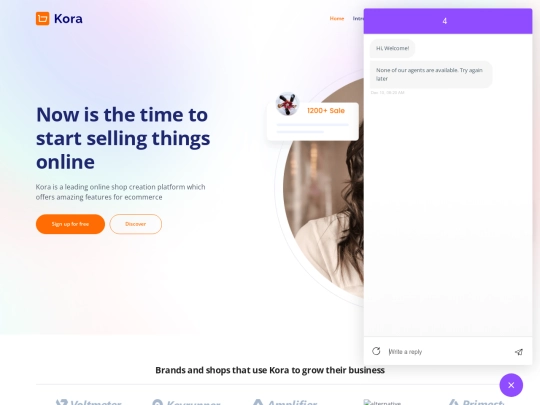Close the chat widget with purple X button
540x405 pixels.
point(511,385)
